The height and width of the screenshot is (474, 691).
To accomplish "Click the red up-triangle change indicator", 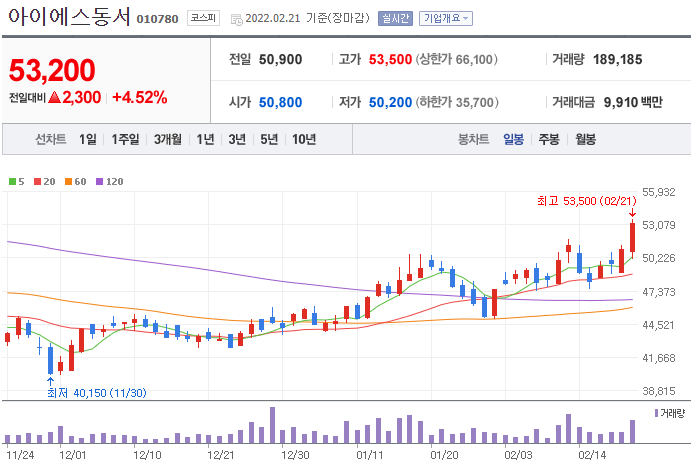I will [x=54, y=97].
